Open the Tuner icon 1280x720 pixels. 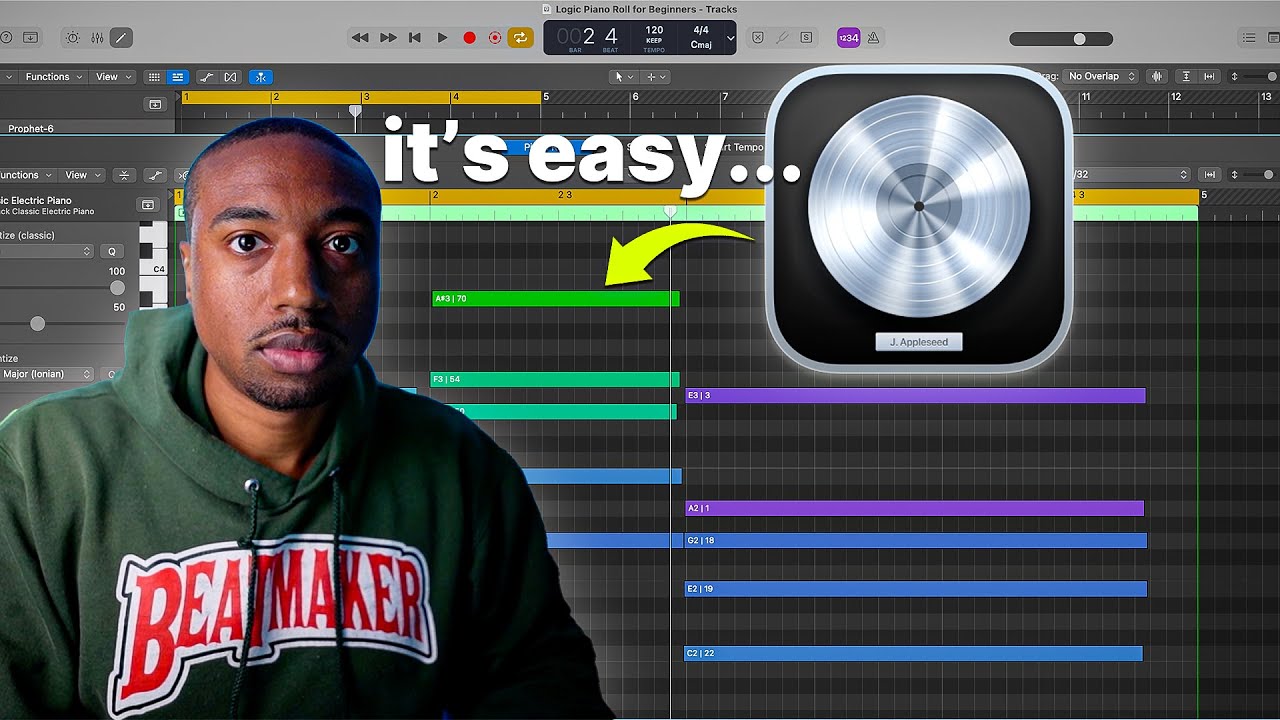point(782,38)
